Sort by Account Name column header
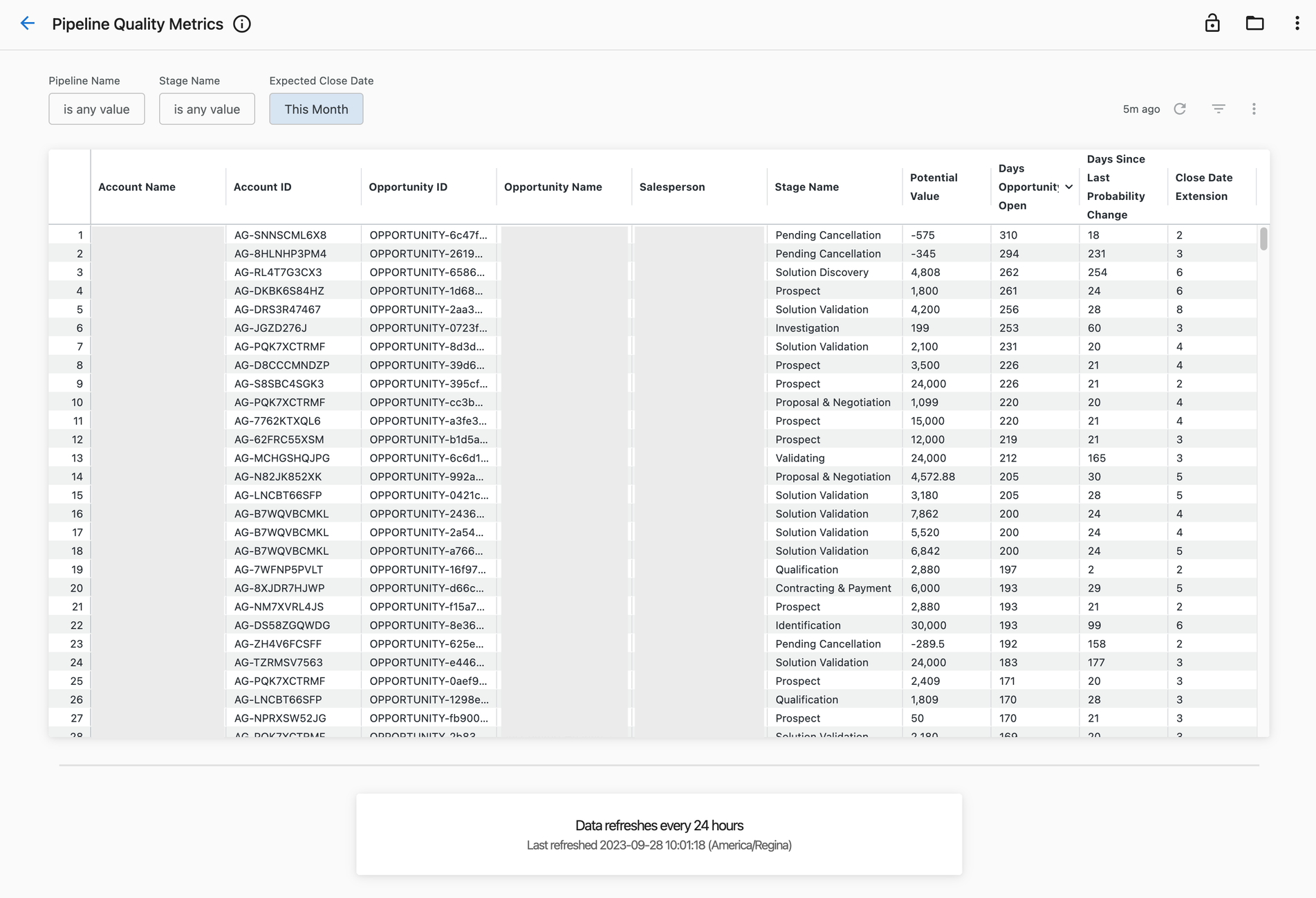Image resolution: width=1316 pixels, height=898 pixels. point(137,187)
